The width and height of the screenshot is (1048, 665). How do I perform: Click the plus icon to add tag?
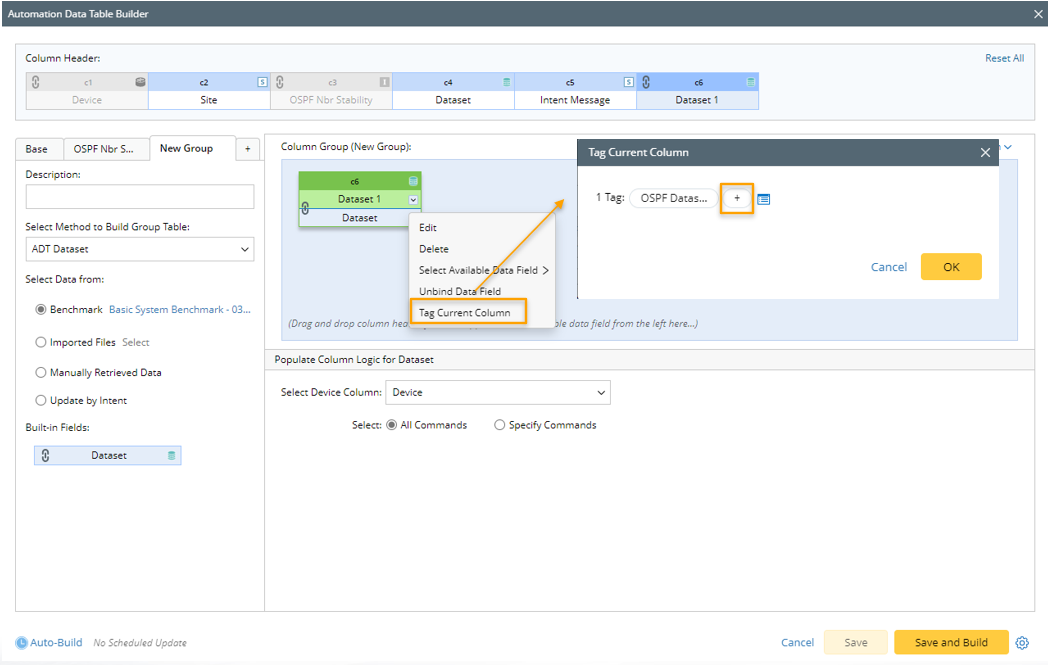coord(737,198)
